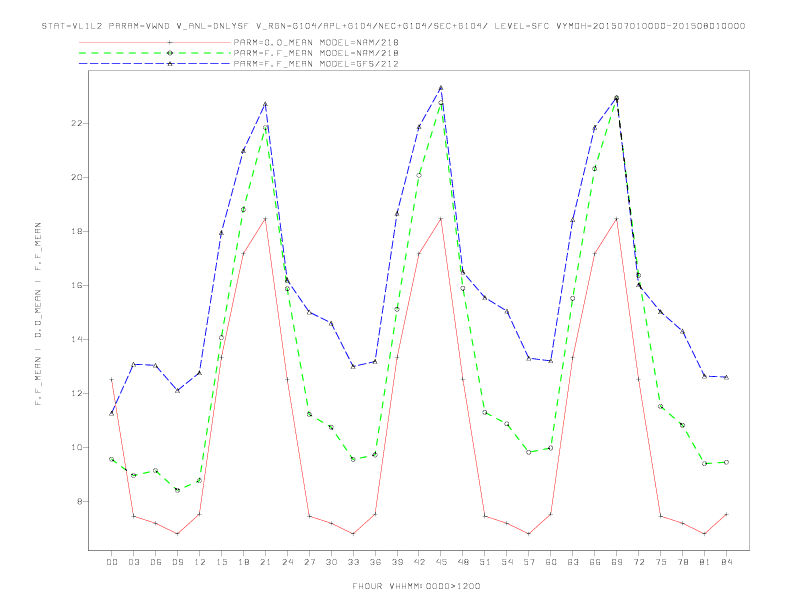Click green NAM circle marker at hour 84
This screenshot has height=612, width=792.
[x=726, y=463]
